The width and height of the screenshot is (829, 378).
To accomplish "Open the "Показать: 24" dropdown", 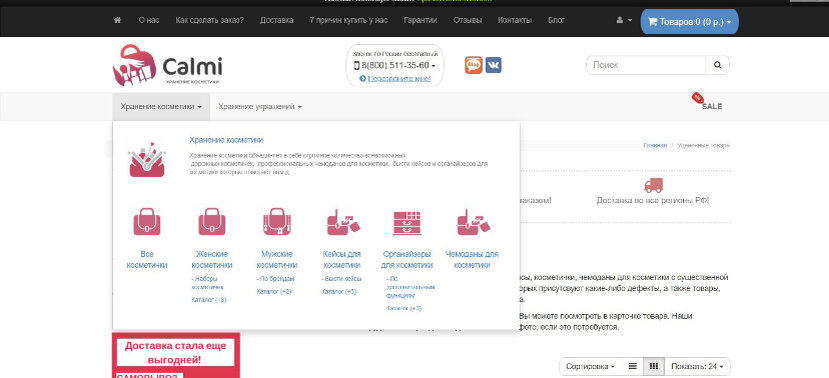I will [x=697, y=366].
